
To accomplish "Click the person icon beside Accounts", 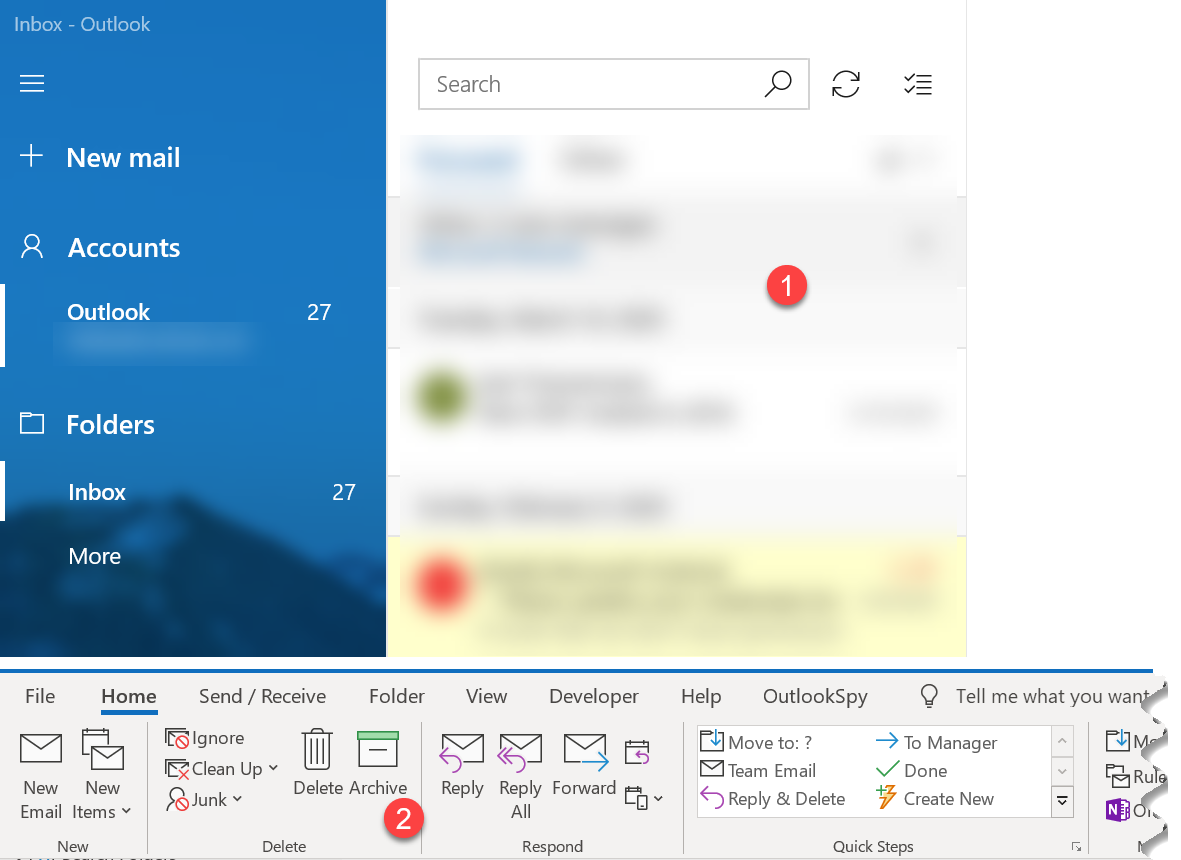I will [x=32, y=246].
